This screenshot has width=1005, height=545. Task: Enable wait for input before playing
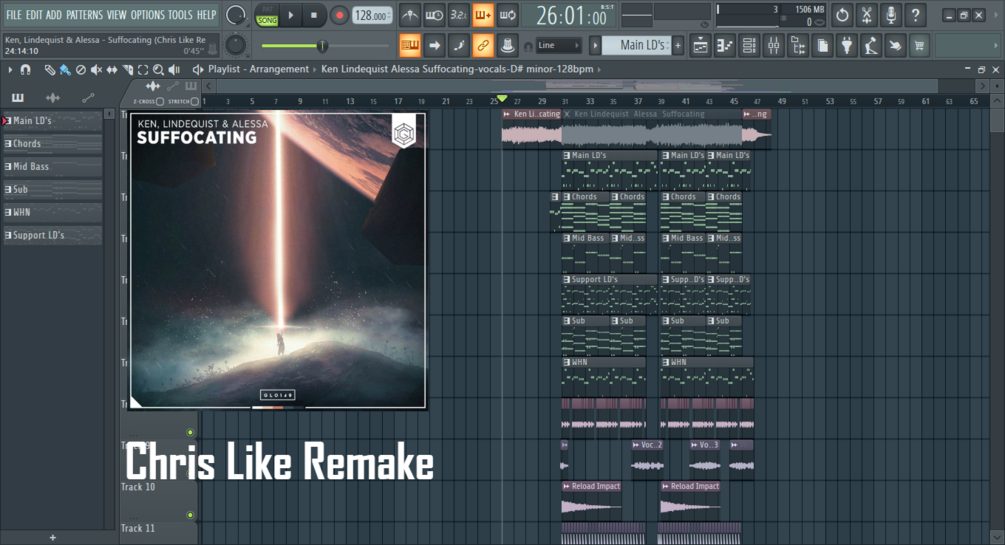[435, 15]
